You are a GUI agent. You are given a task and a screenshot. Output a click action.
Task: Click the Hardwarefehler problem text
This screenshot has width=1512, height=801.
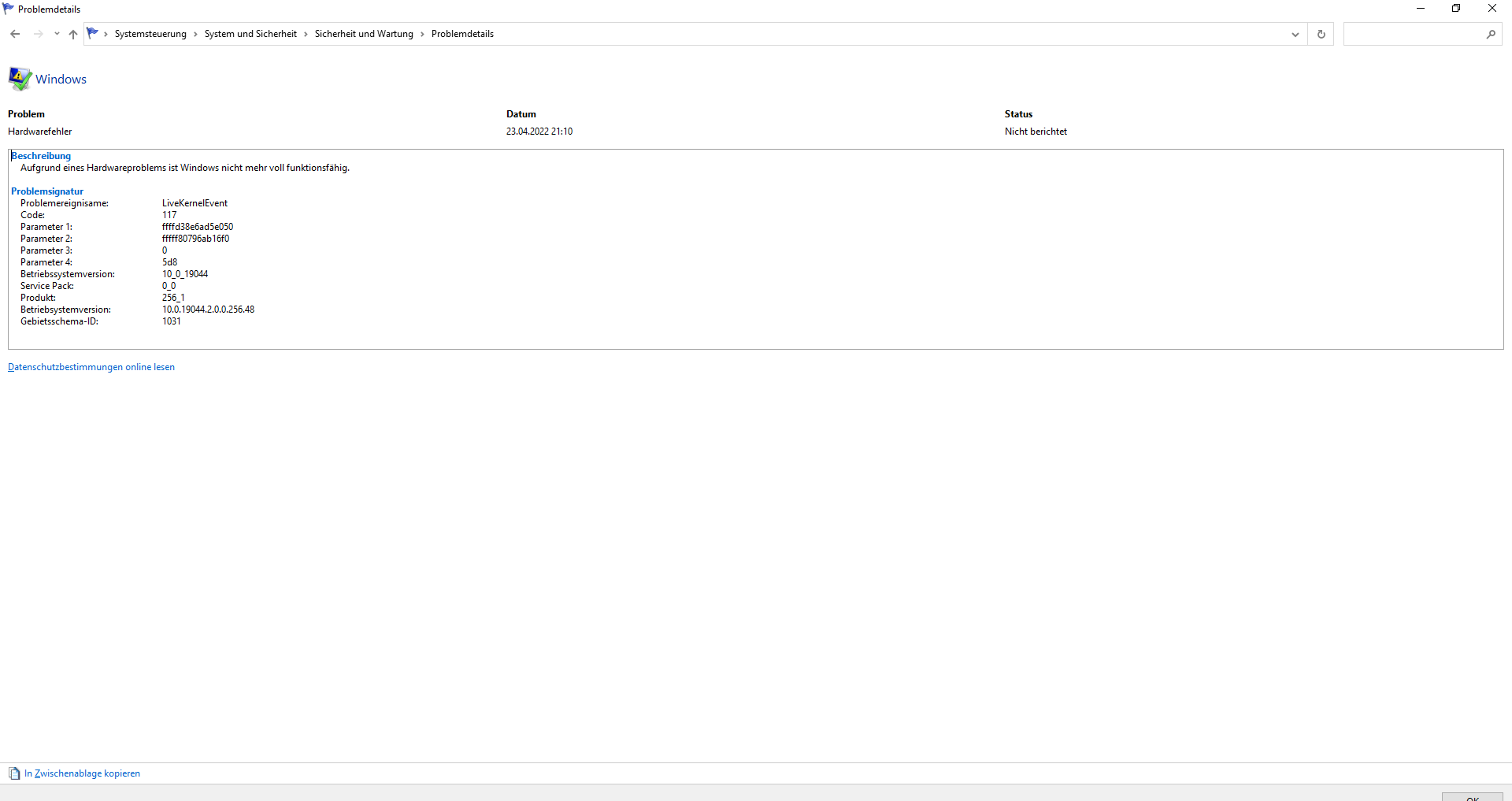click(x=39, y=132)
